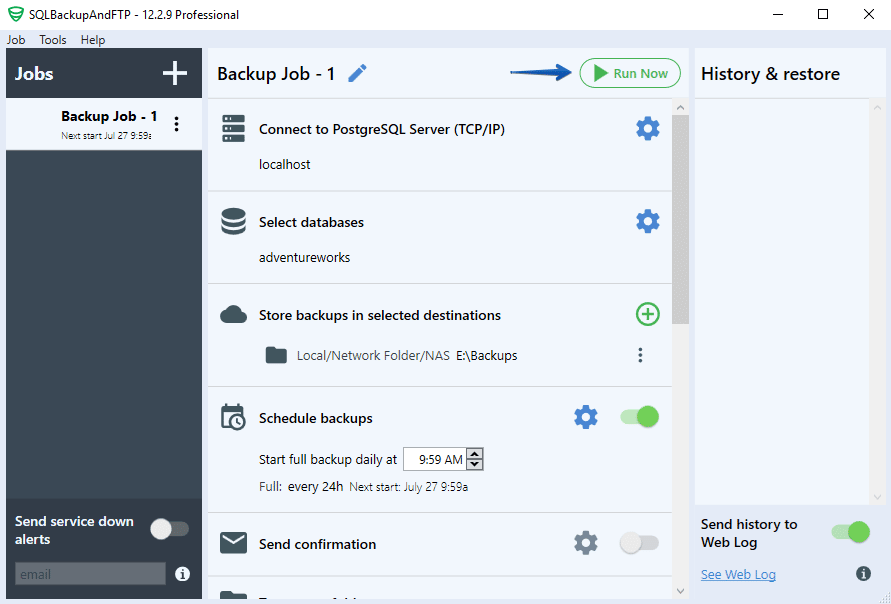Click the folder icon for Local/Network Folder
Screen dimensions: 891x604
276,355
